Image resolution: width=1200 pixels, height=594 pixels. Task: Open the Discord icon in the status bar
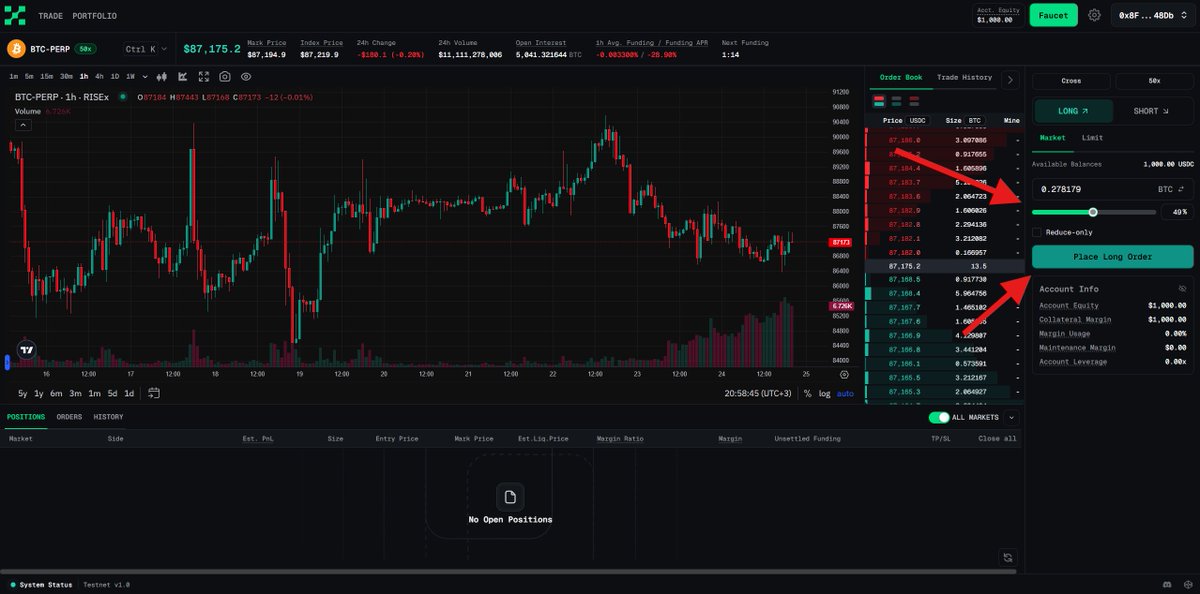point(1166,584)
